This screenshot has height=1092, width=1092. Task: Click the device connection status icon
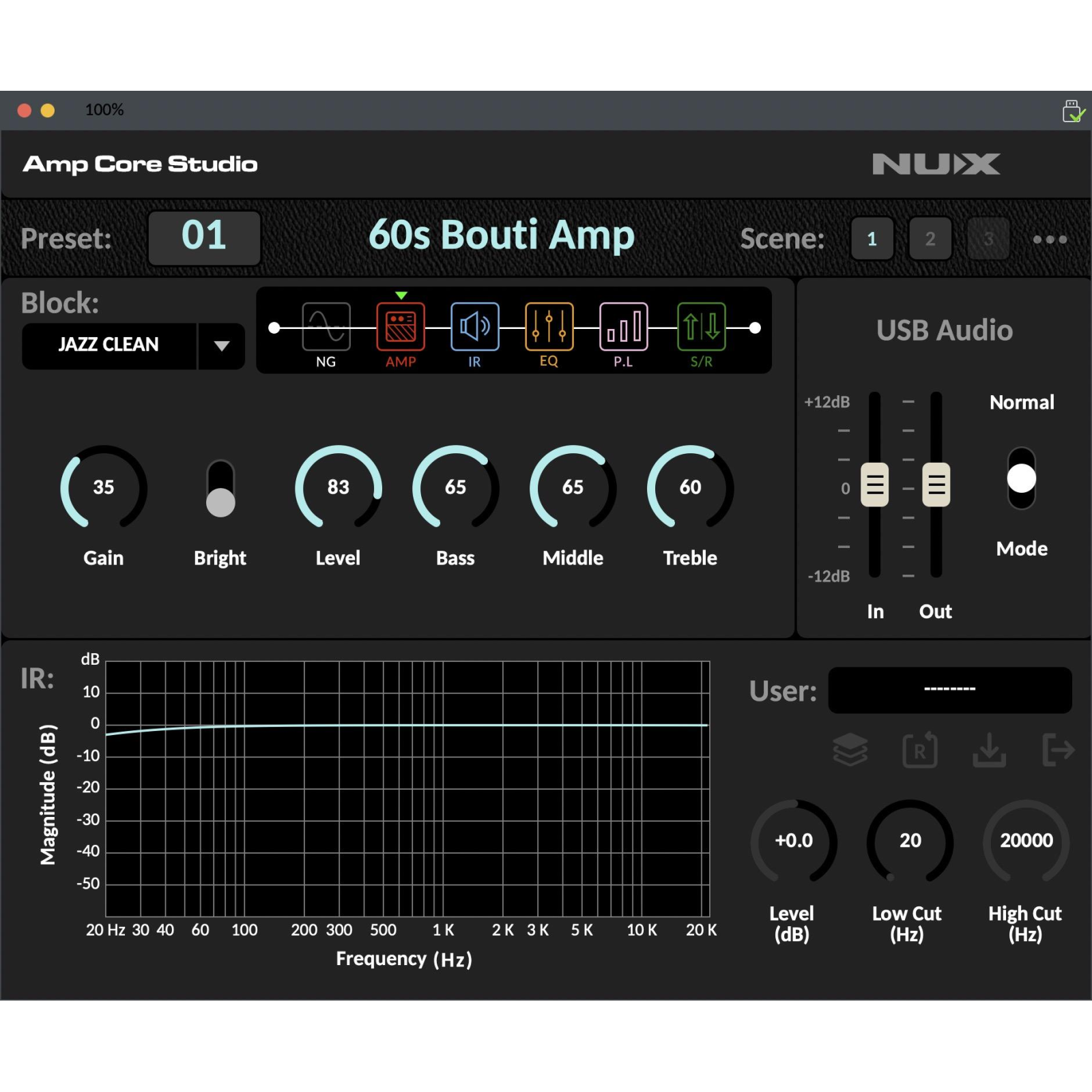(x=1073, y=111)
